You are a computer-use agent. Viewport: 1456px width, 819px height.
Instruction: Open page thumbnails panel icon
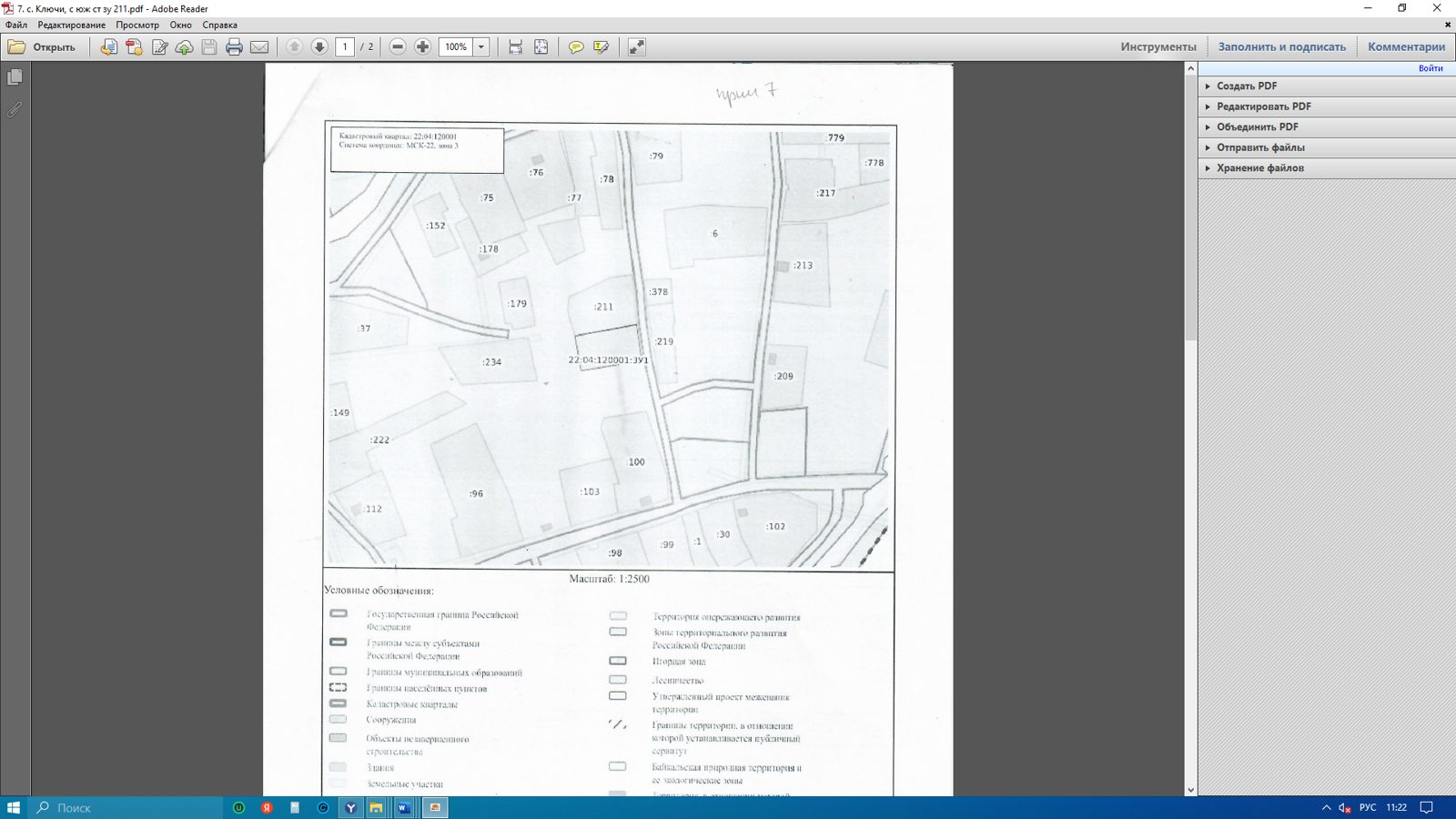(x=15, y=78)
